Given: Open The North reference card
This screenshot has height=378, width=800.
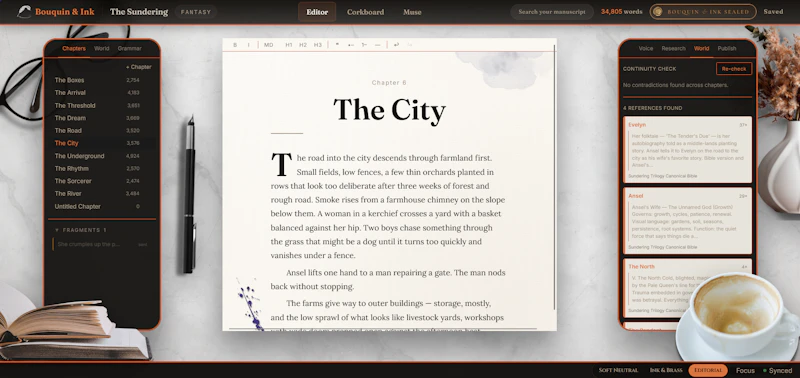Looking at the screenshot, I should click(687, 288).
